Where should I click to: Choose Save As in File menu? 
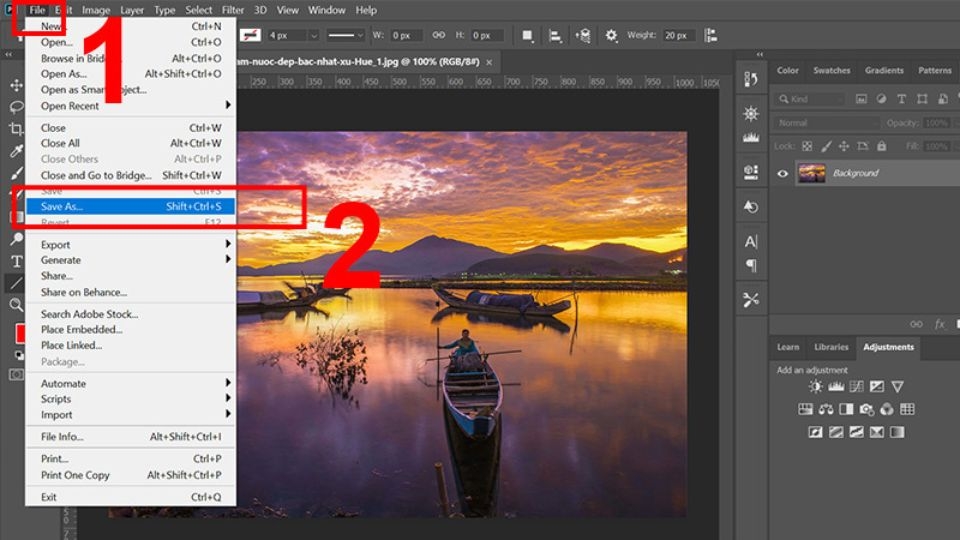(130, 206)
